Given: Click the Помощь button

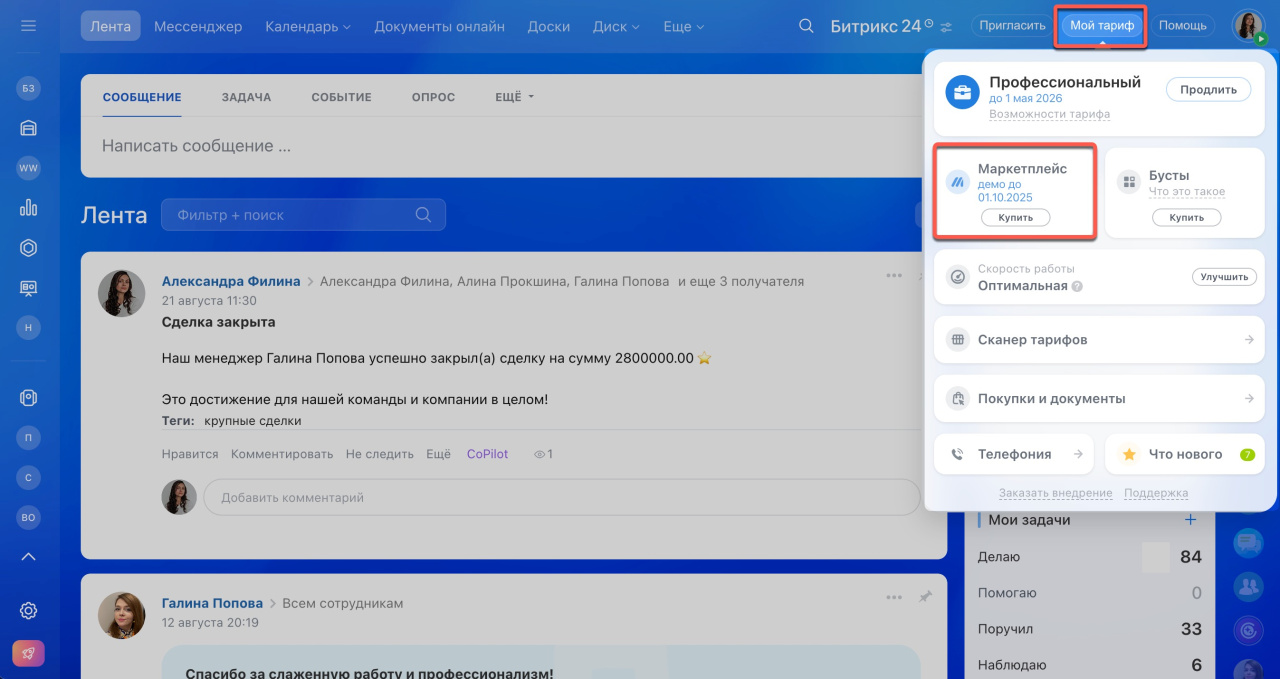Looking at the screenshot, I should 1182,26.
